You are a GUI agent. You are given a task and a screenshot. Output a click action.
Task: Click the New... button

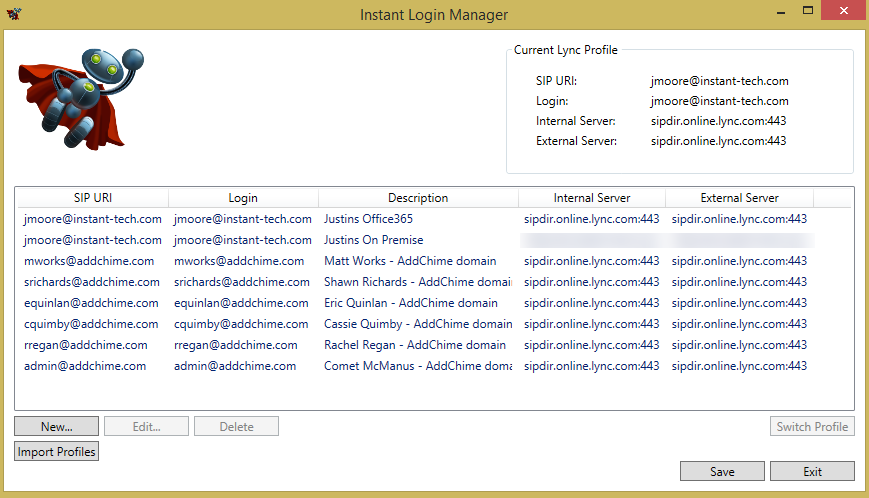57,427
